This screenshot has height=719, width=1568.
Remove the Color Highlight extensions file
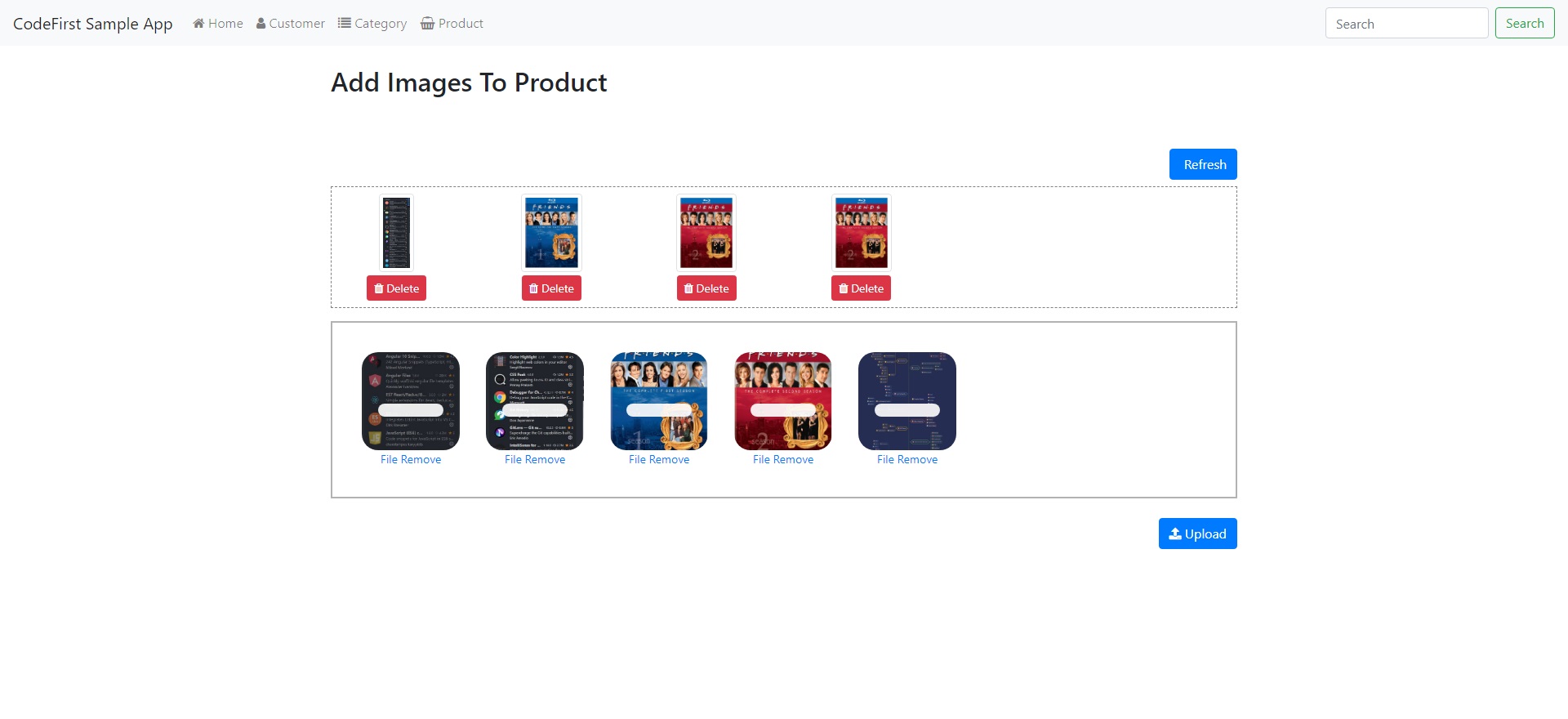click(x=535, y=459)
